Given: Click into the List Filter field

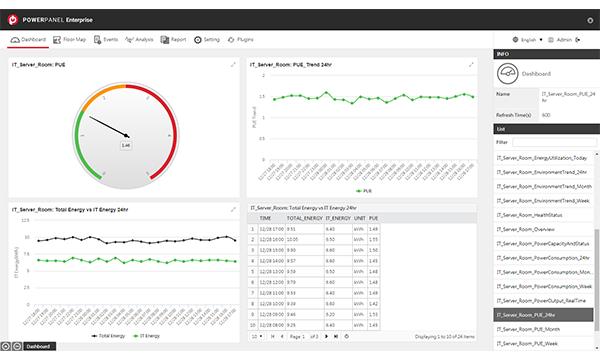Looking at the screenshot, I should (554, 142).
